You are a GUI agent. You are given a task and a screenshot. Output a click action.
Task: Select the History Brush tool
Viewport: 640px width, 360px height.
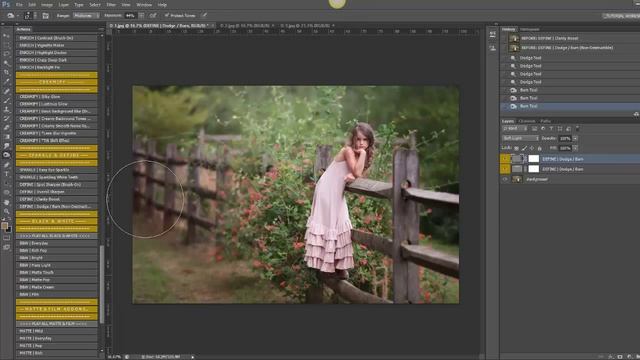pyautogui.click(x=7, y=119)
